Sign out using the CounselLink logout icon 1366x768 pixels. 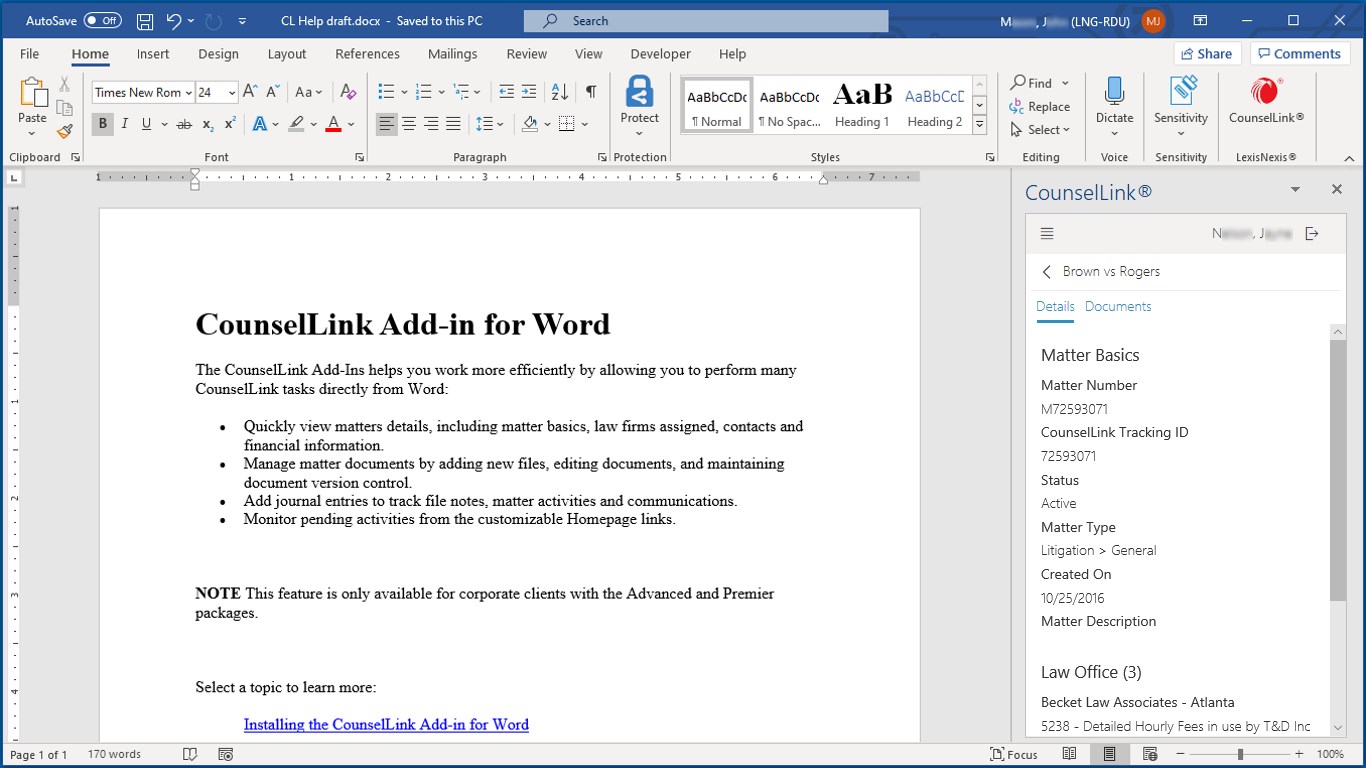pos(1312,234)
